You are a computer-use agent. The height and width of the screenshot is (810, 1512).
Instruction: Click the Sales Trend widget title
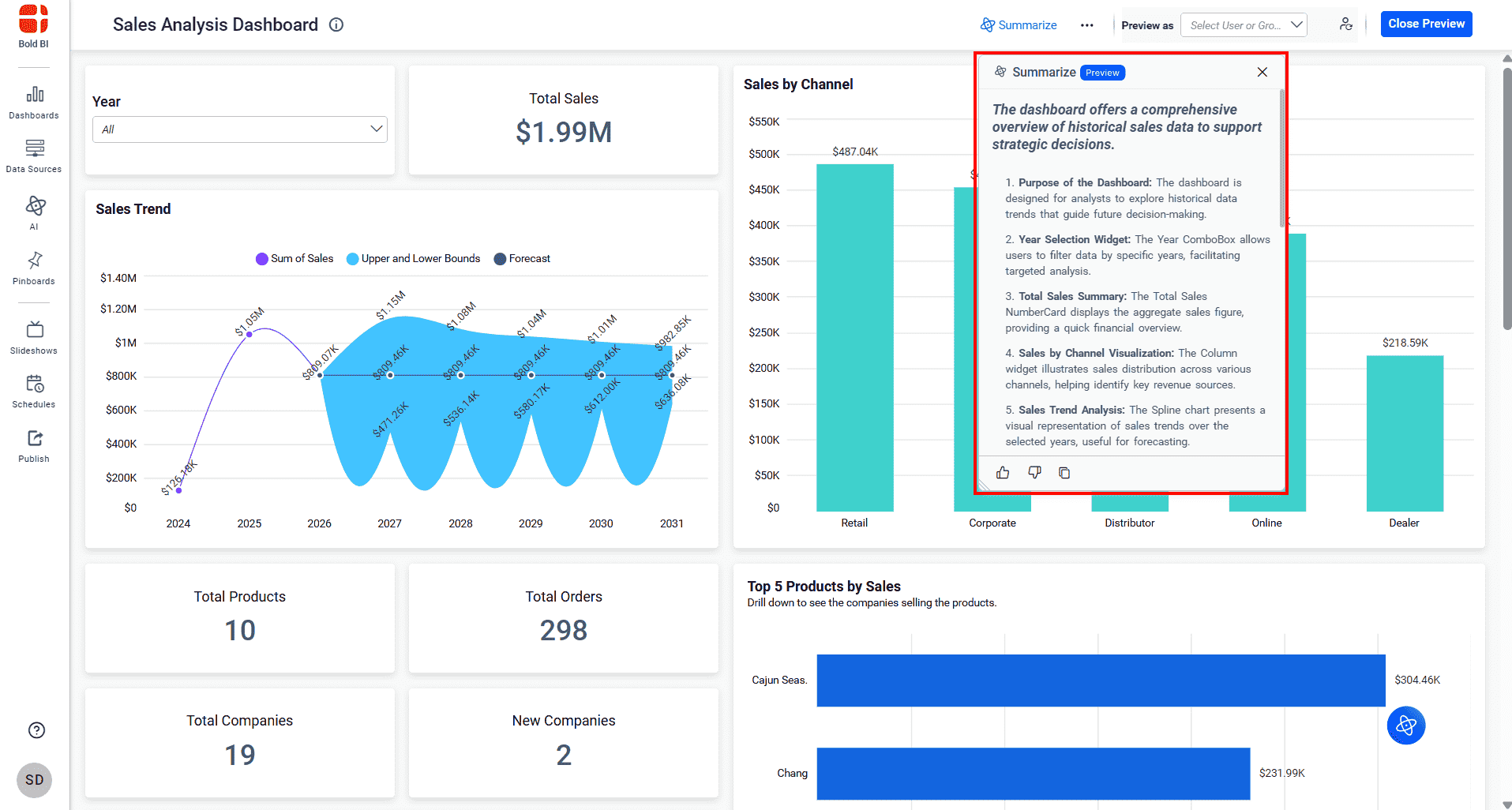click(133, 209)
